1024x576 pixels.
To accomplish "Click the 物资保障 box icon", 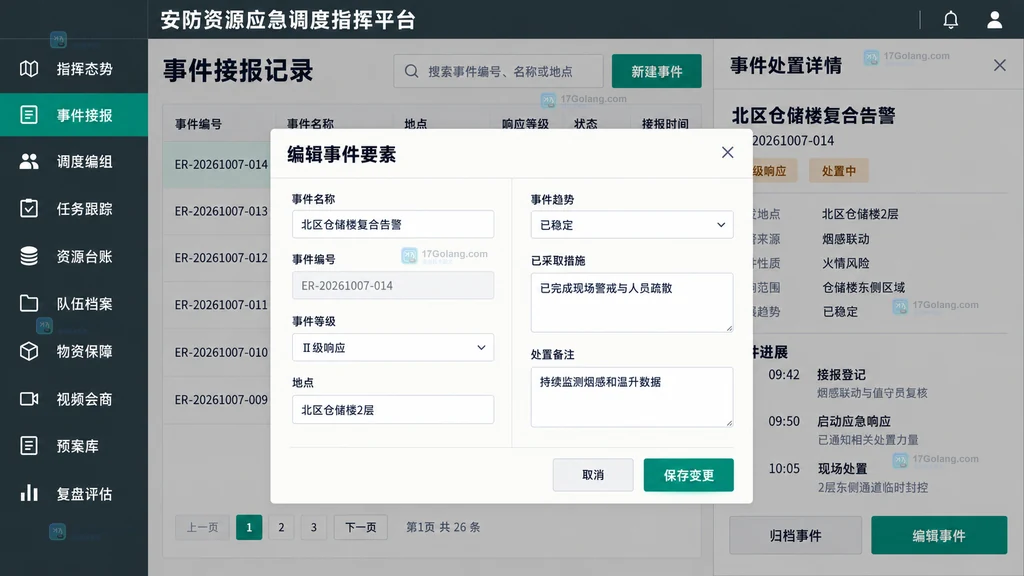I will coord(29,351).
